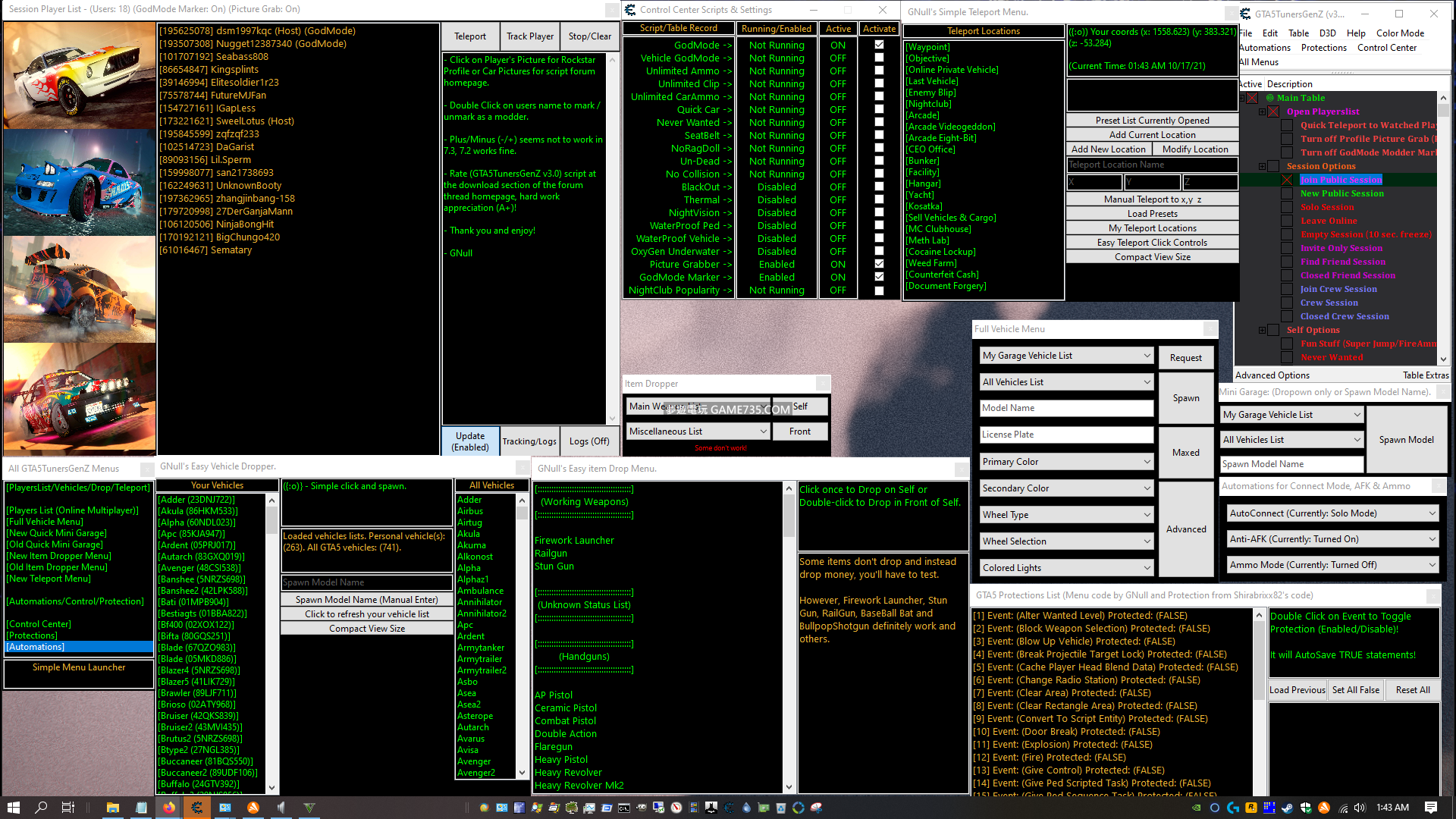Expand the AutoConnect mode dropdown
Viewport: 1456px width, 819px height.
click(x=1332, y=513)
